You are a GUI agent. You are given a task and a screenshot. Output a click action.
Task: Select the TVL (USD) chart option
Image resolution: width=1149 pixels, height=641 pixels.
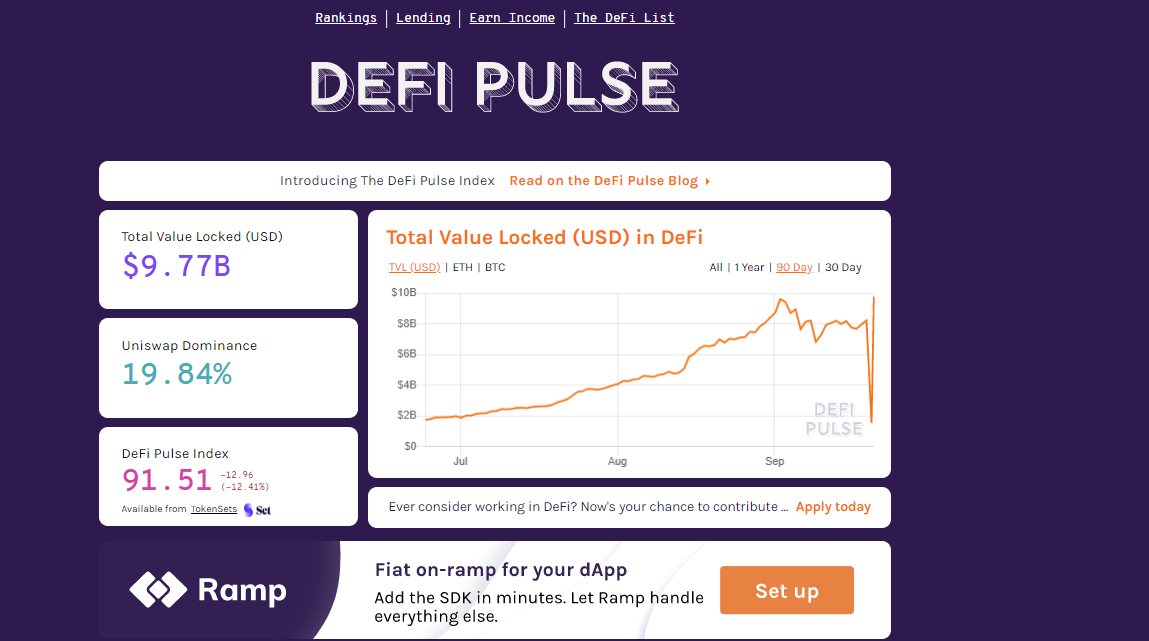pos(414,267)
